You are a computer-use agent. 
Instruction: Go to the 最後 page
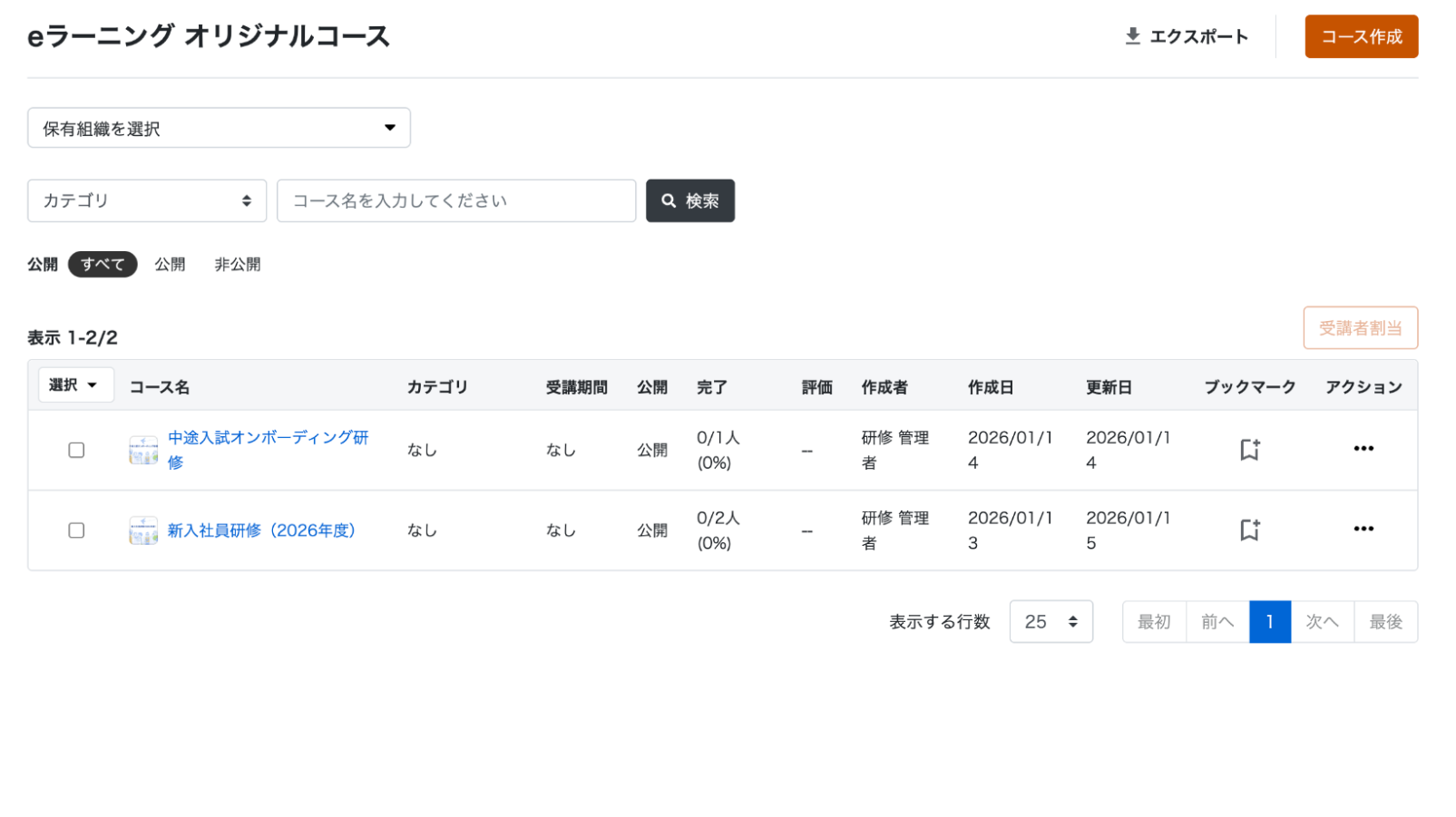[1385, 621]
